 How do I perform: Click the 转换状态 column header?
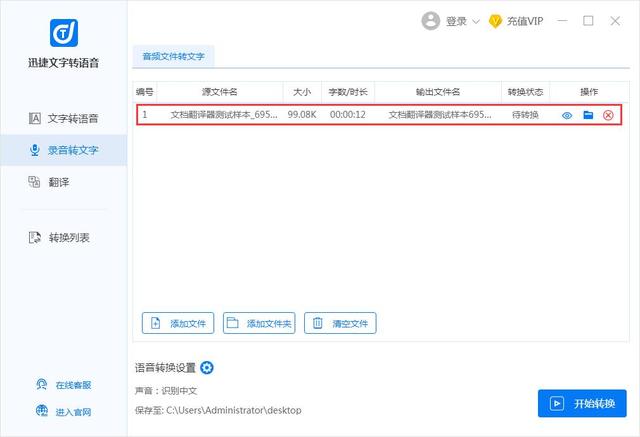pyautogui.click(x=525, y=92)
